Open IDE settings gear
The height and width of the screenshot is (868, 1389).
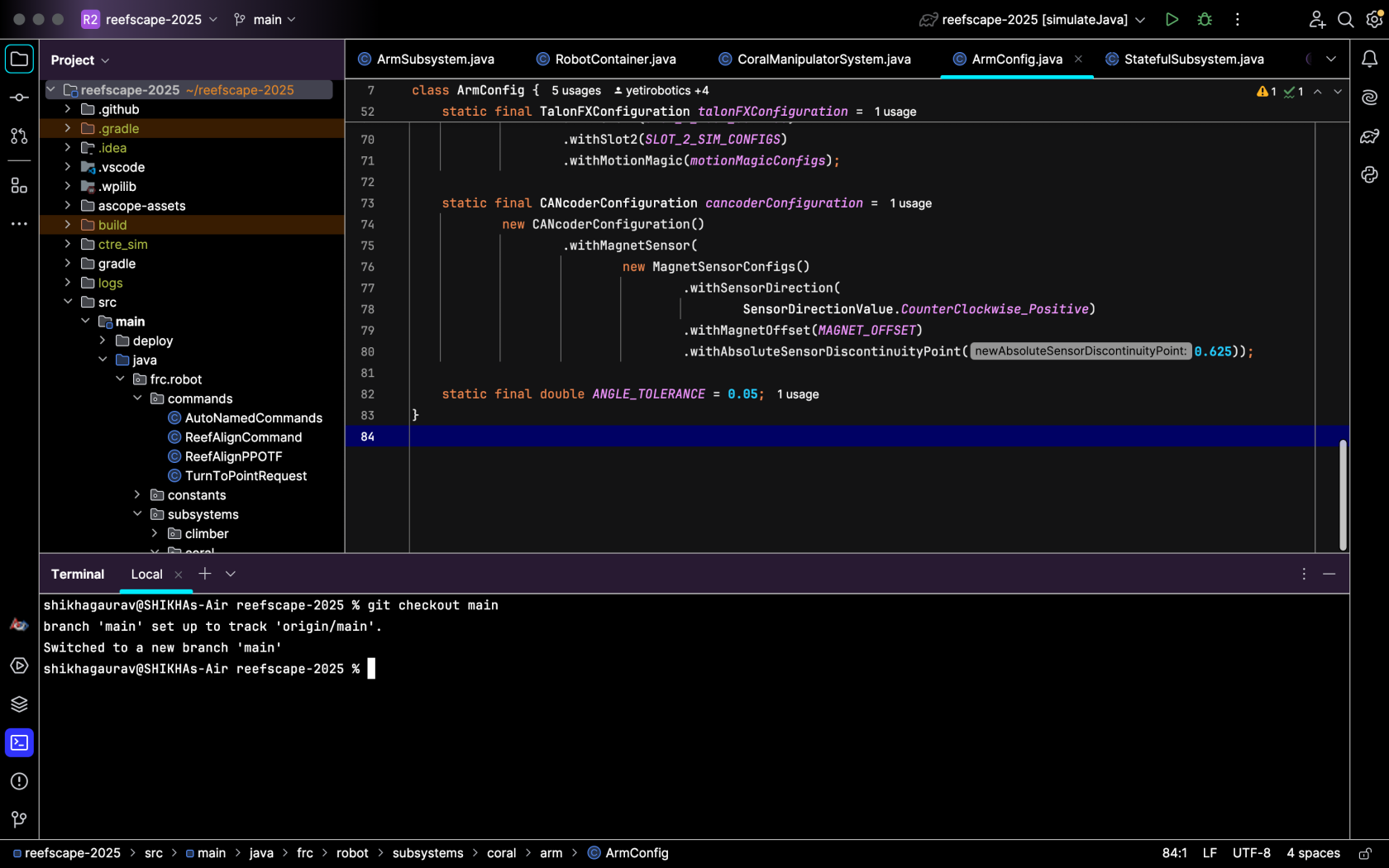pos(1374,19)
